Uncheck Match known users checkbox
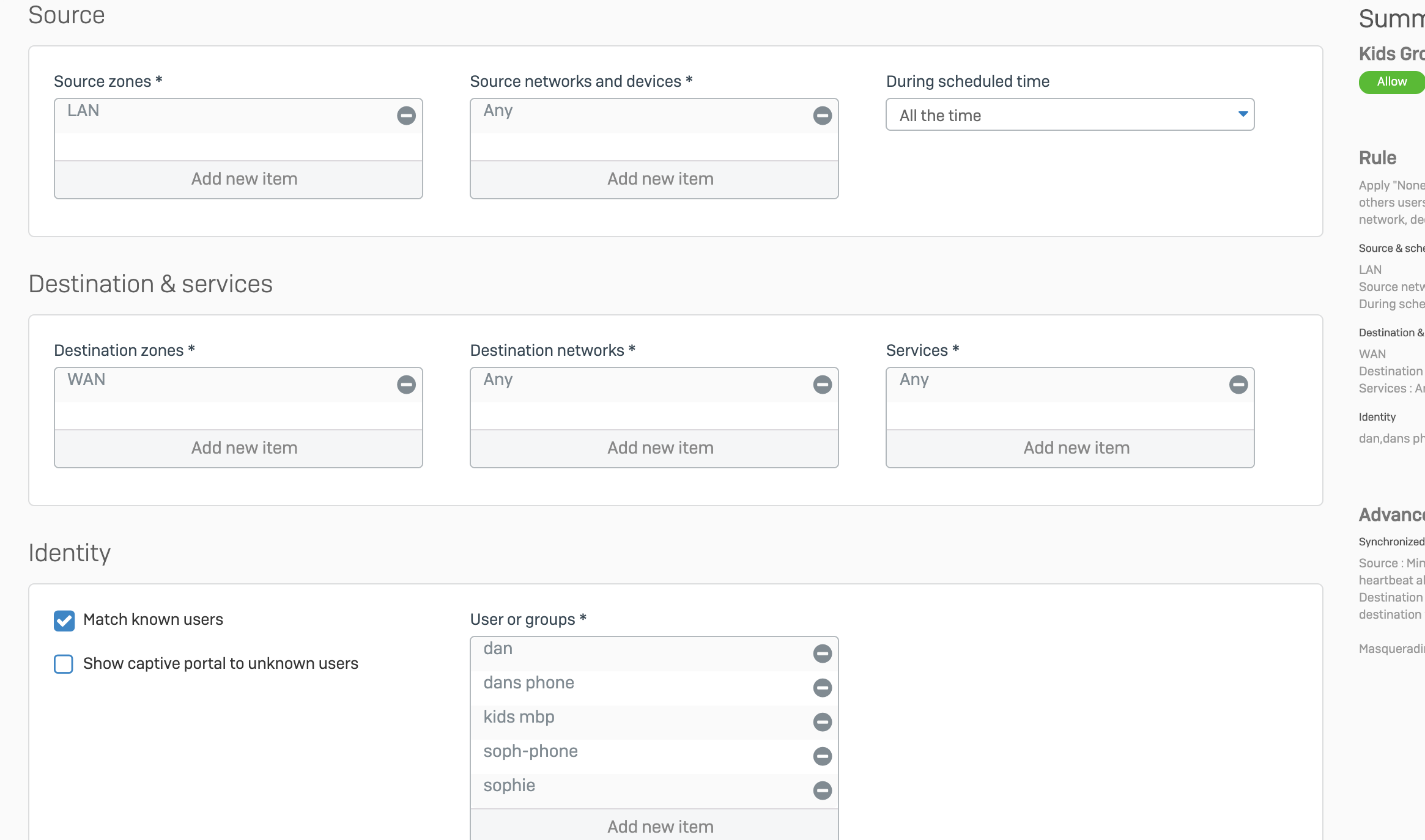Screen dimensions: 1425x840 pos(64,621)
